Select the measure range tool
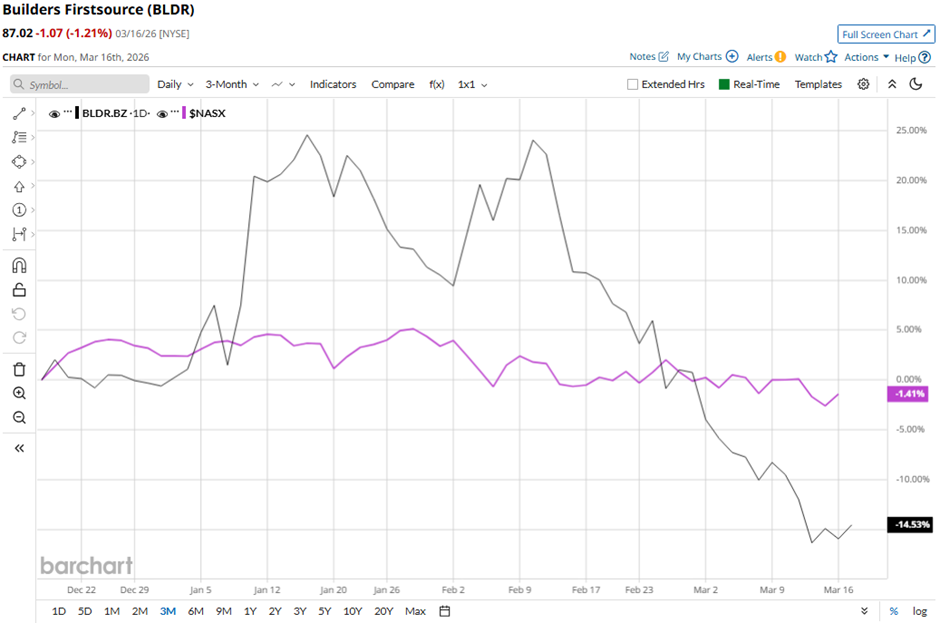The height and width of the screenshot is (623, 940). [x=19, y=234]
